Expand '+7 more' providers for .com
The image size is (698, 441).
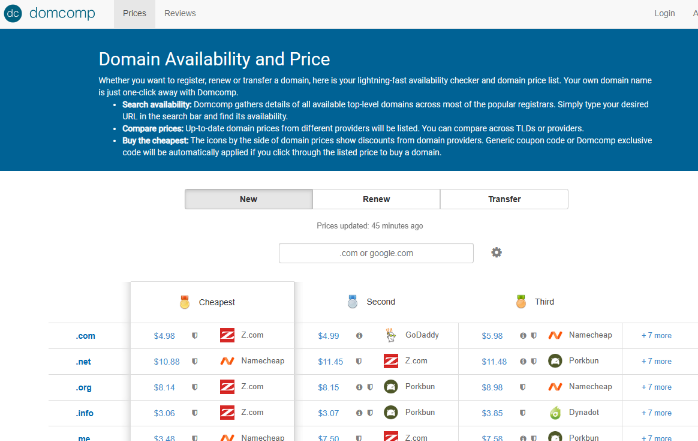point(656,336)
